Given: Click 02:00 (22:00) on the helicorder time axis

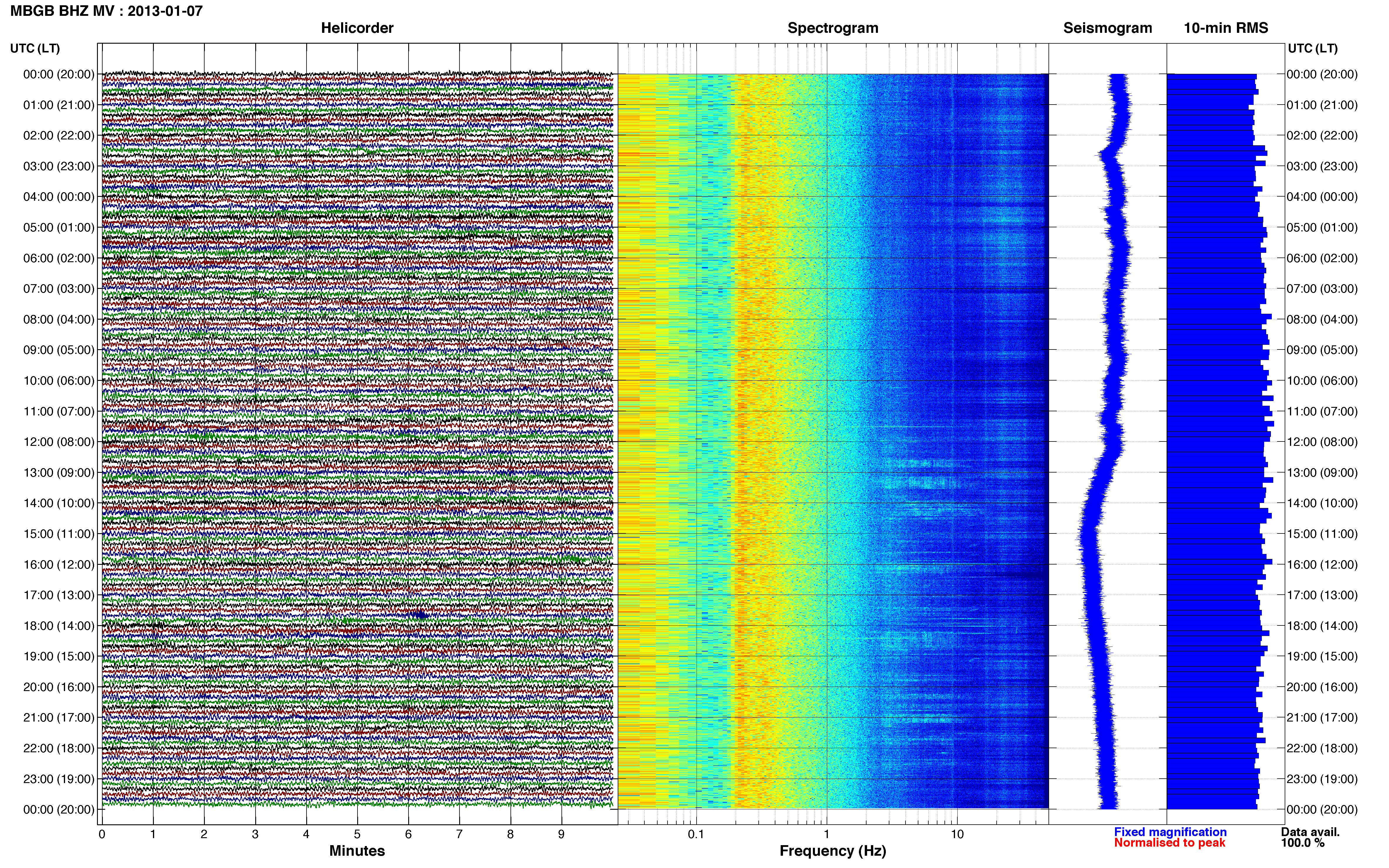Looking at the screenshot, I should click(59, 135).
